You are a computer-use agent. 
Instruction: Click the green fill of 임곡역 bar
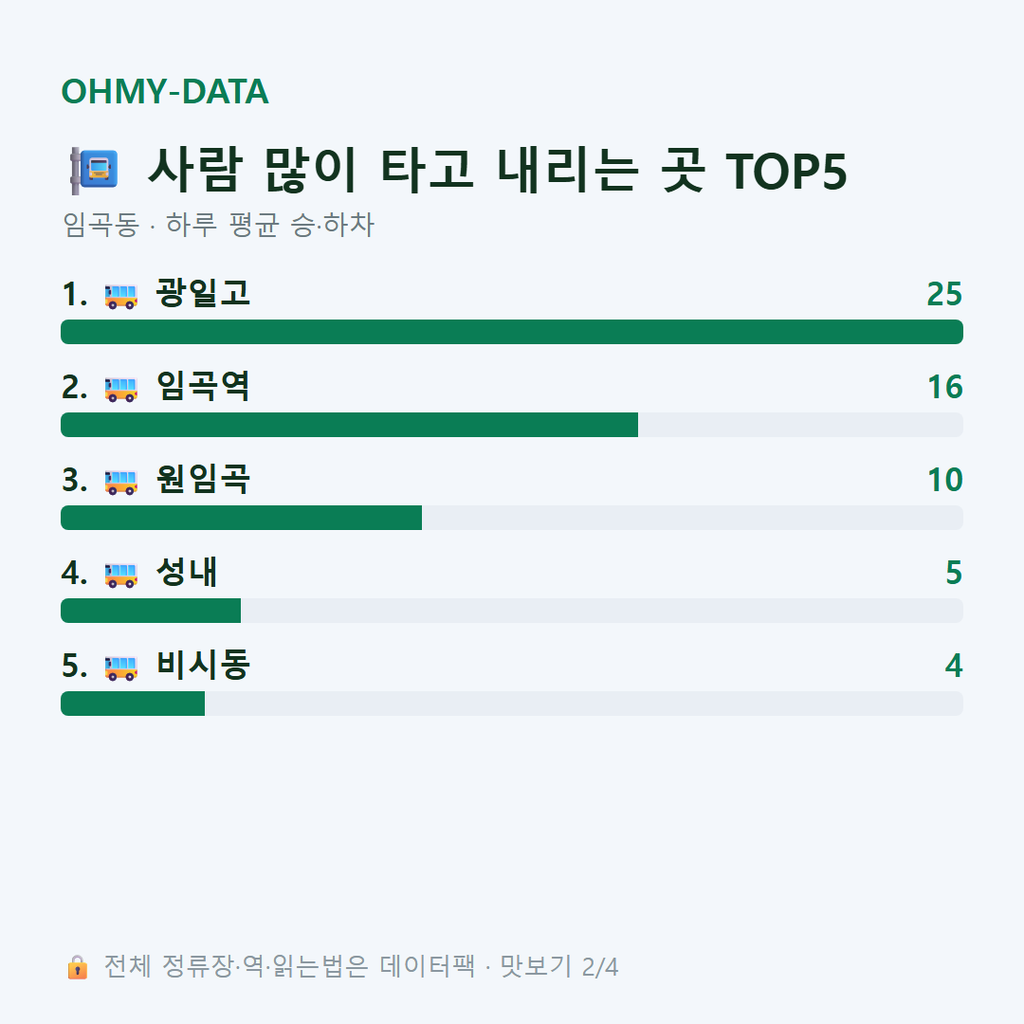[x=349, y=424]
